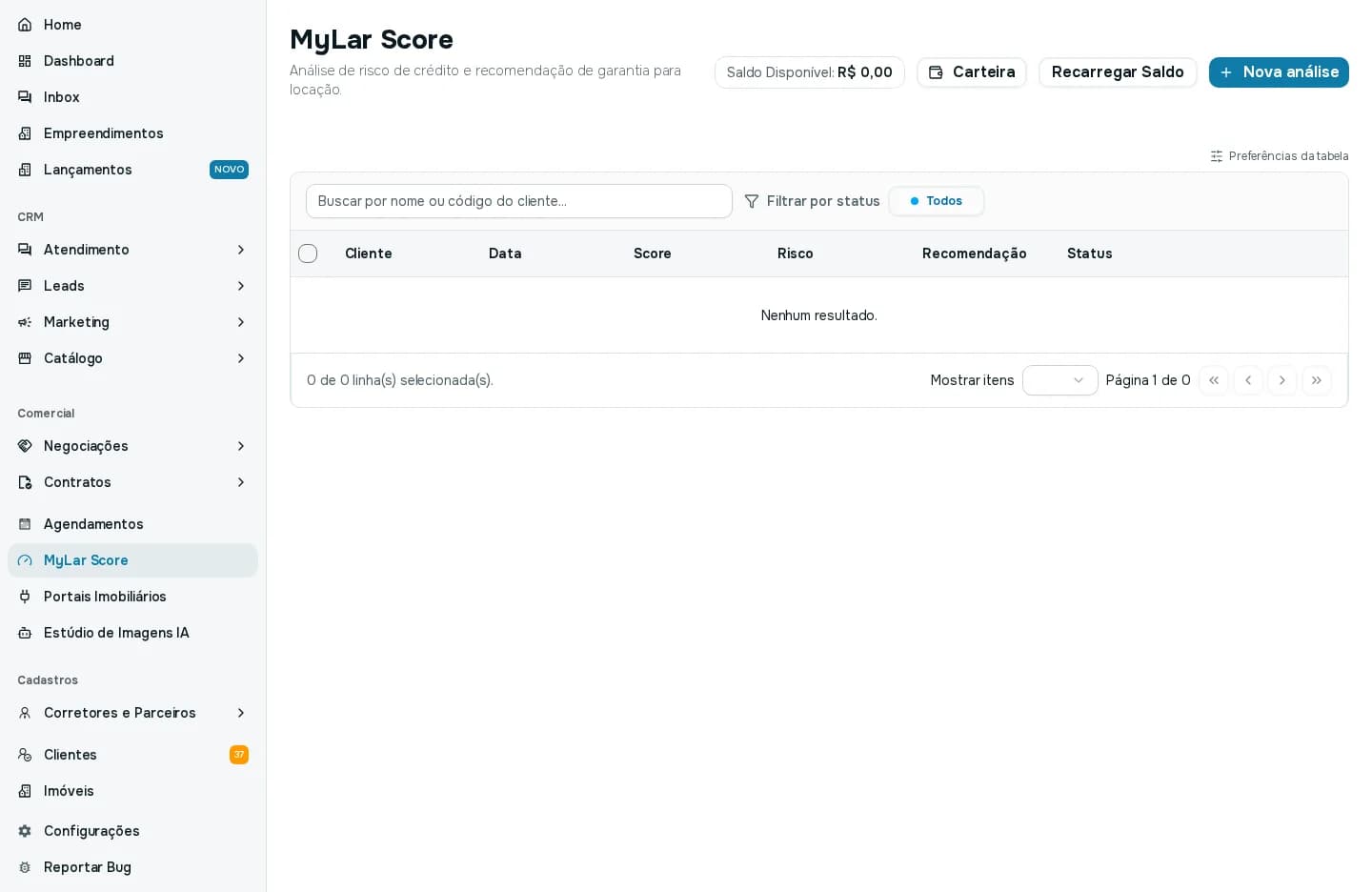Toggle the select-all checkbox in table header

click(x=308, y=253)
